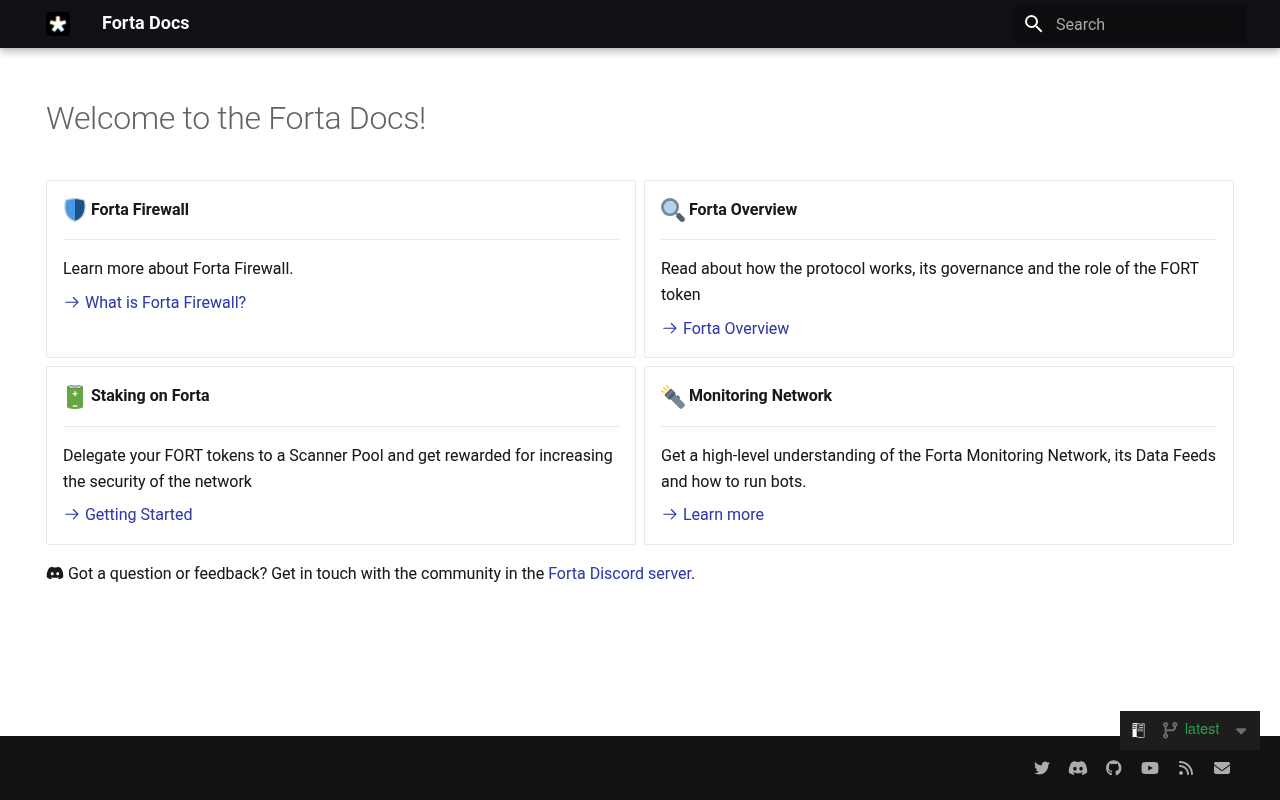Click the 'Forta Overview' card heading
Image resolution: width=1280 pixels, height=800 pixels.
coord(743,209)
